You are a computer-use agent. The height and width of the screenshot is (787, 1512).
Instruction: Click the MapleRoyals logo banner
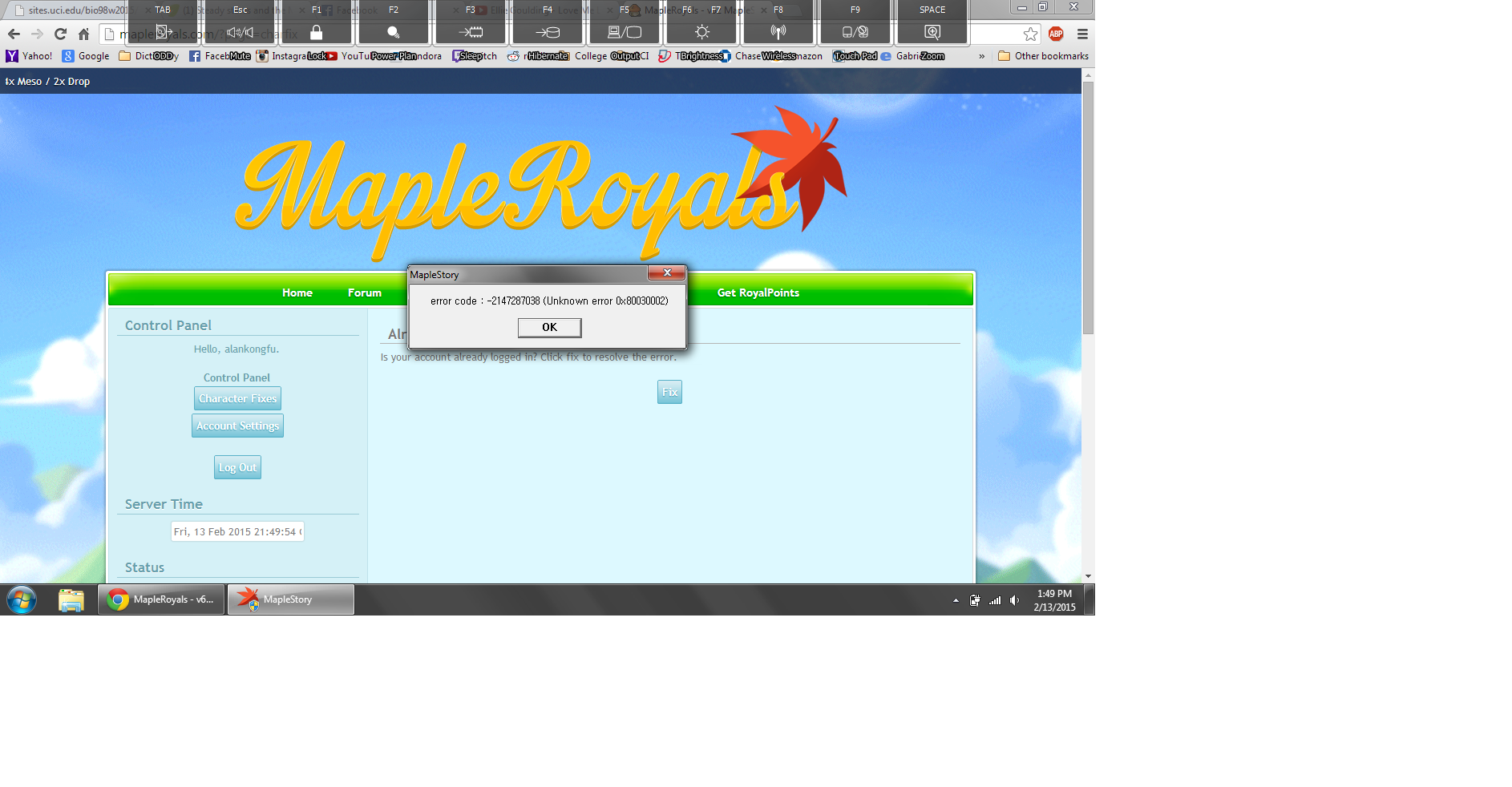pos(541,186)
